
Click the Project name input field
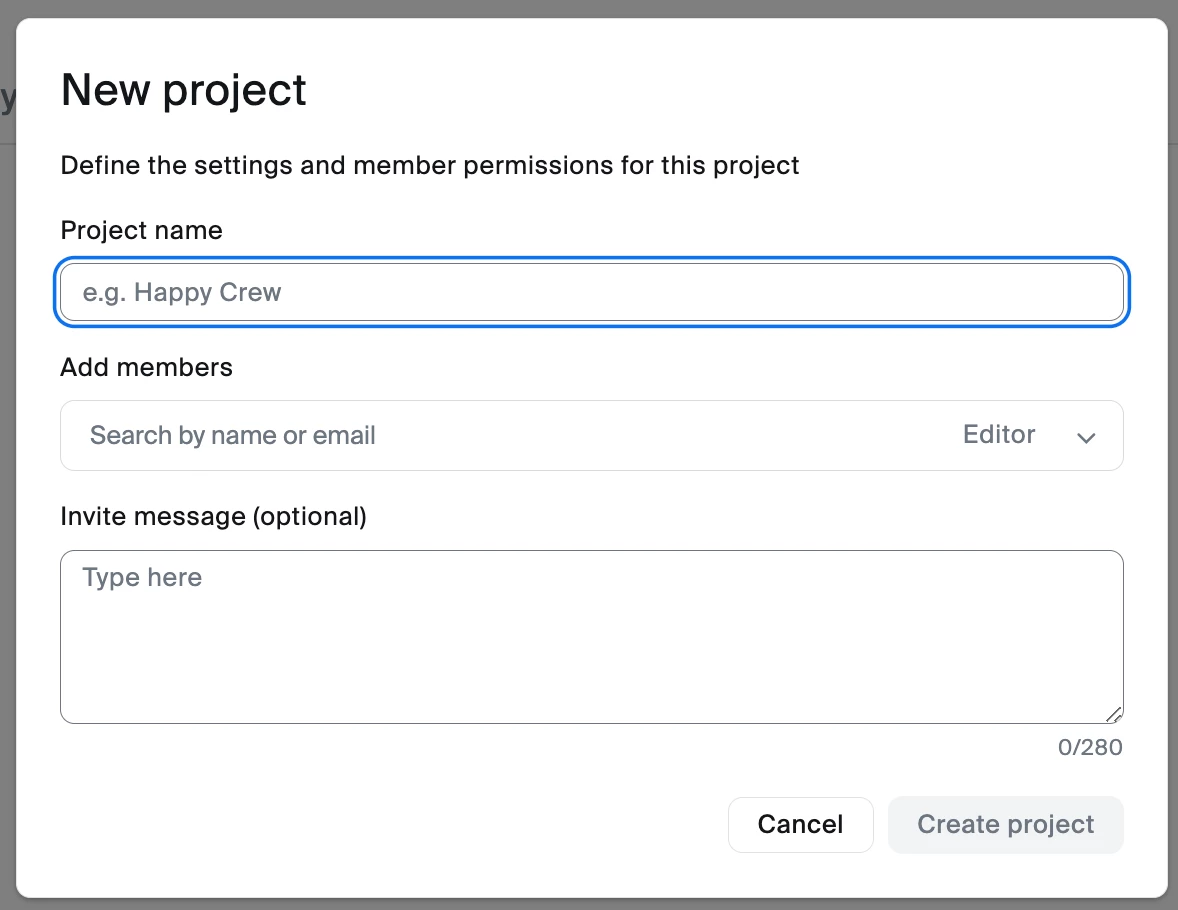590,292
